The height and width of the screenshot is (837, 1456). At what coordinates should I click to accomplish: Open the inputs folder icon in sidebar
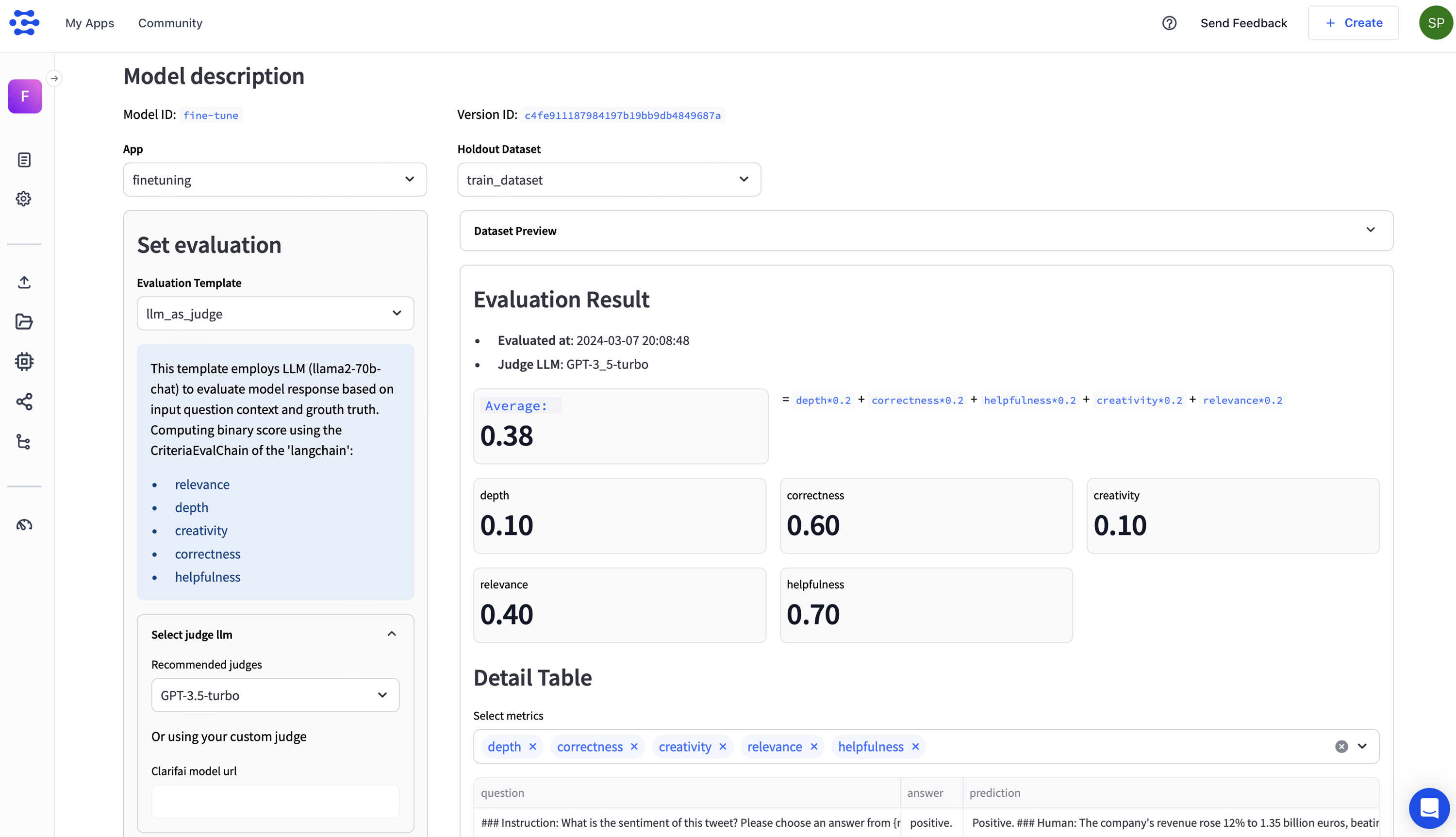[x=24, y=322]
